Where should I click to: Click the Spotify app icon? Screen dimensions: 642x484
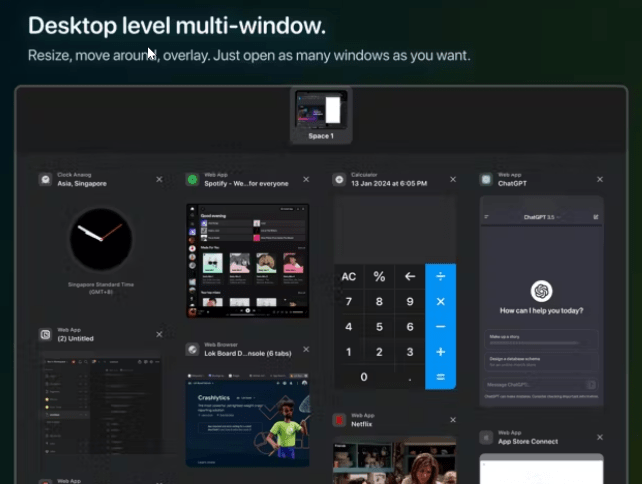click(x=192, y=179)
